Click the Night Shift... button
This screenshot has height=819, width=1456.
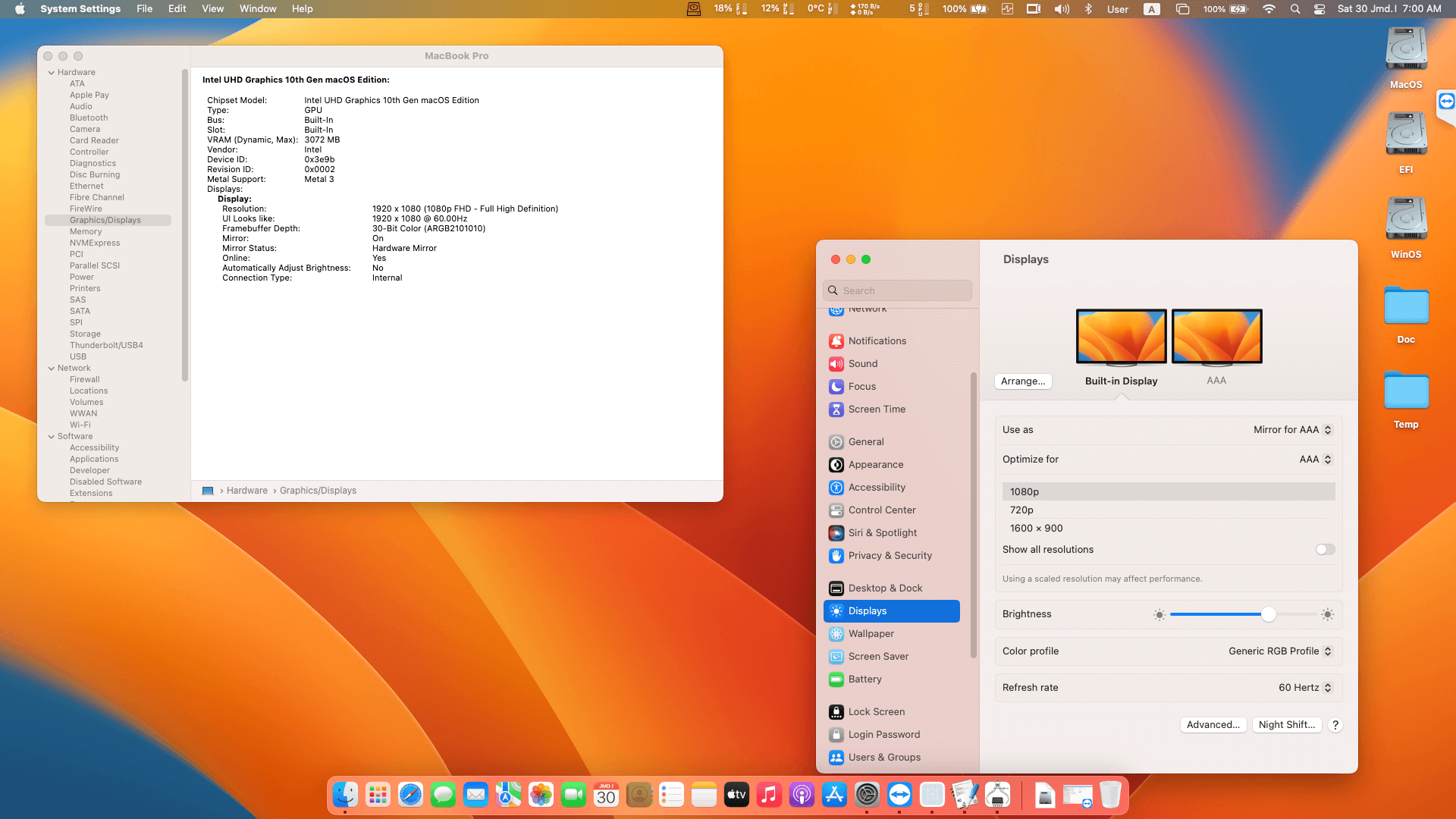tap(1286, 725)
